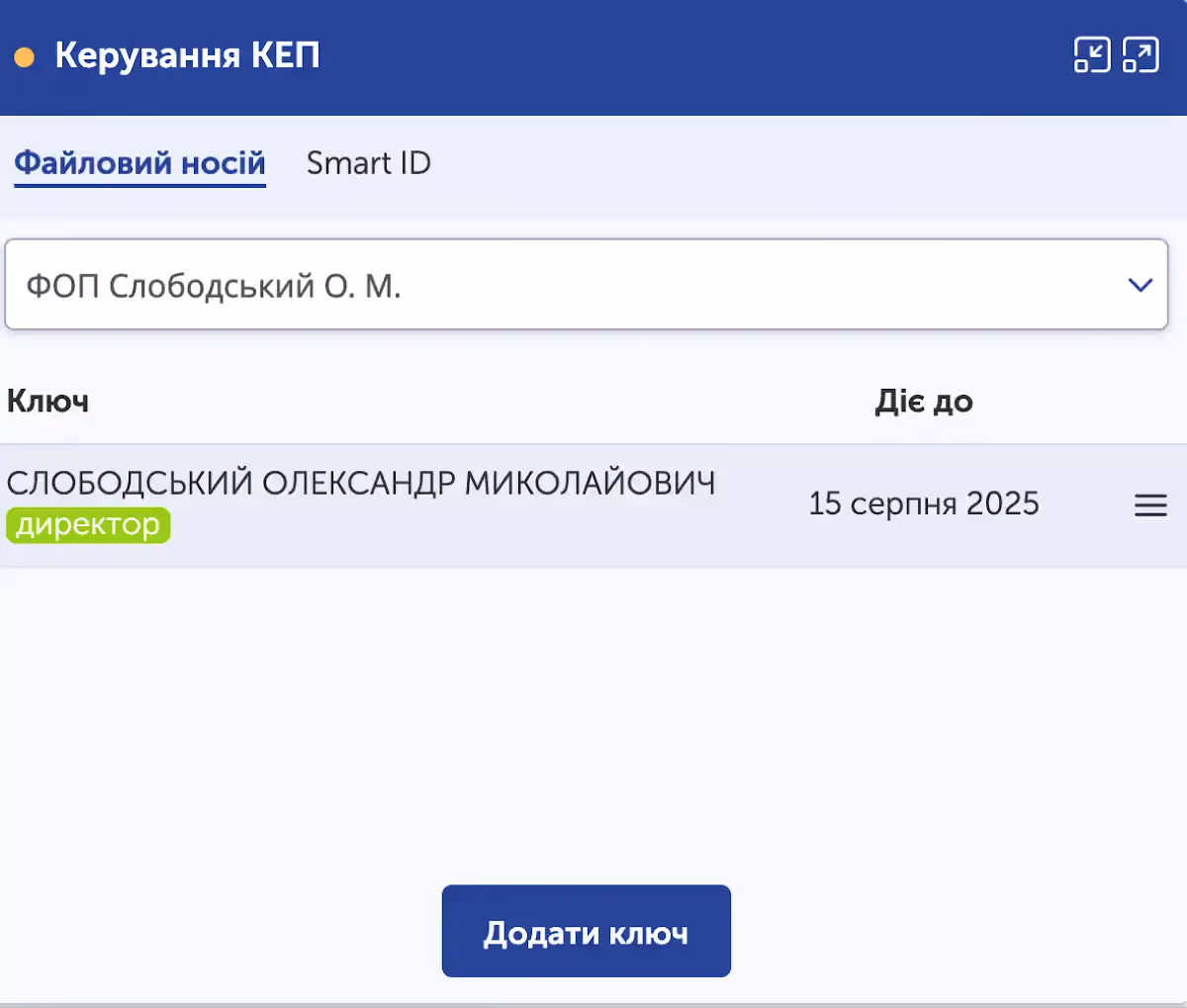The height and width of the screenshot is (1008, 1187).
Task: Click the orange status dot beside the title
Action: [x=25, y=57]
